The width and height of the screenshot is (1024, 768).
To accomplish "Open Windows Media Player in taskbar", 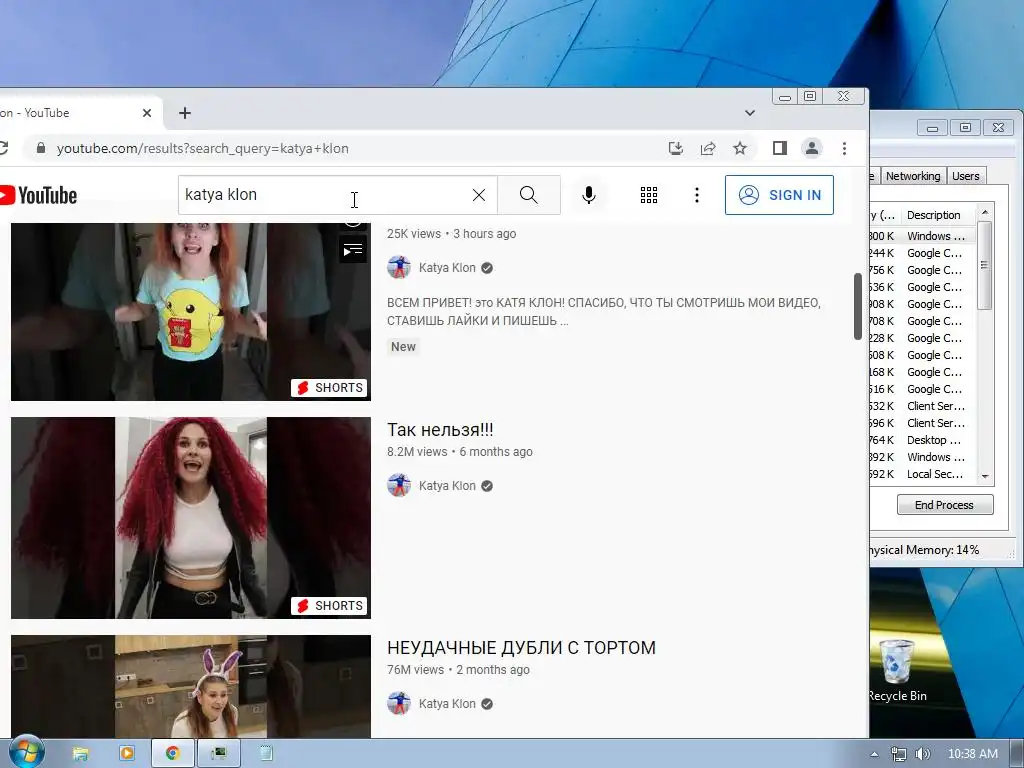I will tap(127, 754).
